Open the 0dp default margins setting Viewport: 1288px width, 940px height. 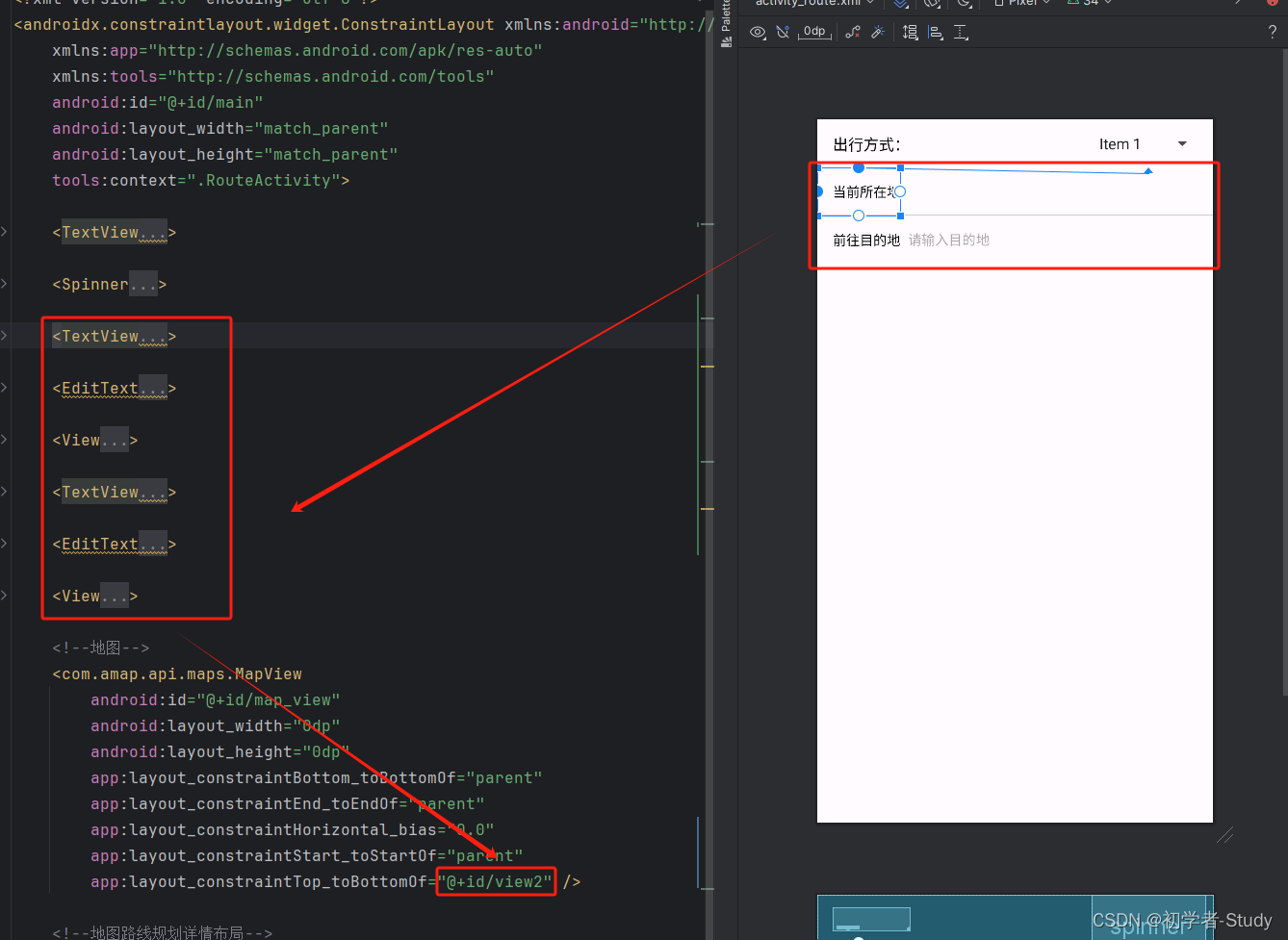click(x=814, y=33)
